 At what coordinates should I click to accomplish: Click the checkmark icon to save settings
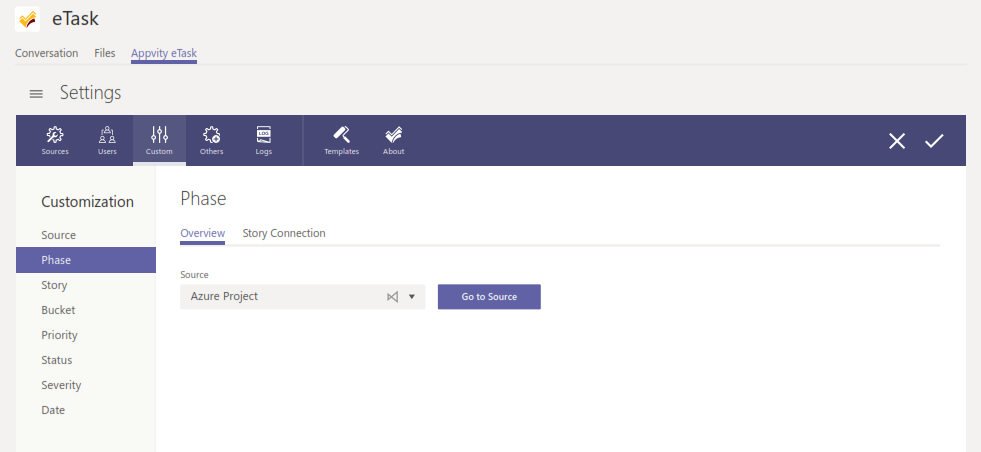coord(934,141)
